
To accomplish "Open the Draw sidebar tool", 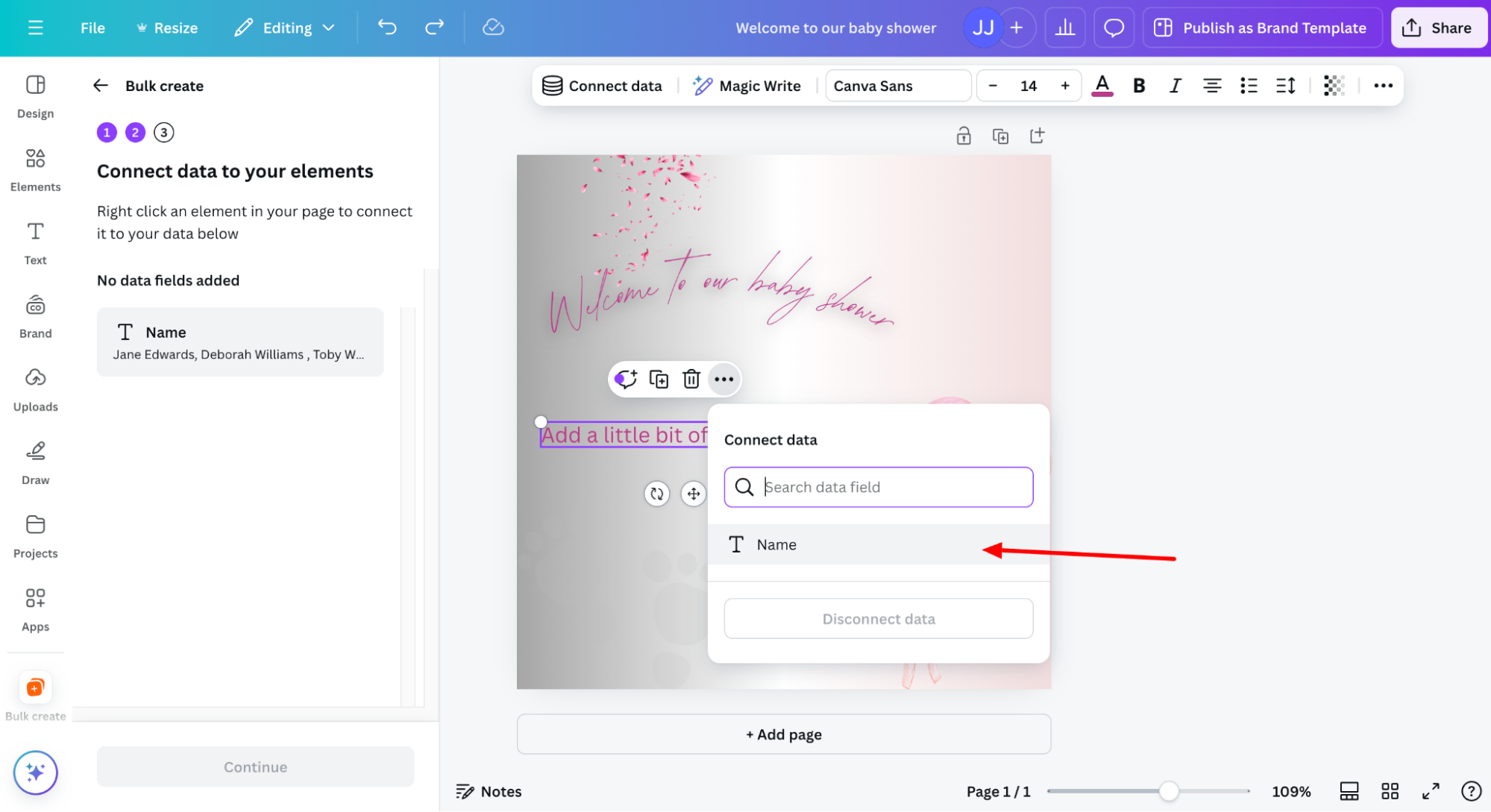I will pos(35,463).
